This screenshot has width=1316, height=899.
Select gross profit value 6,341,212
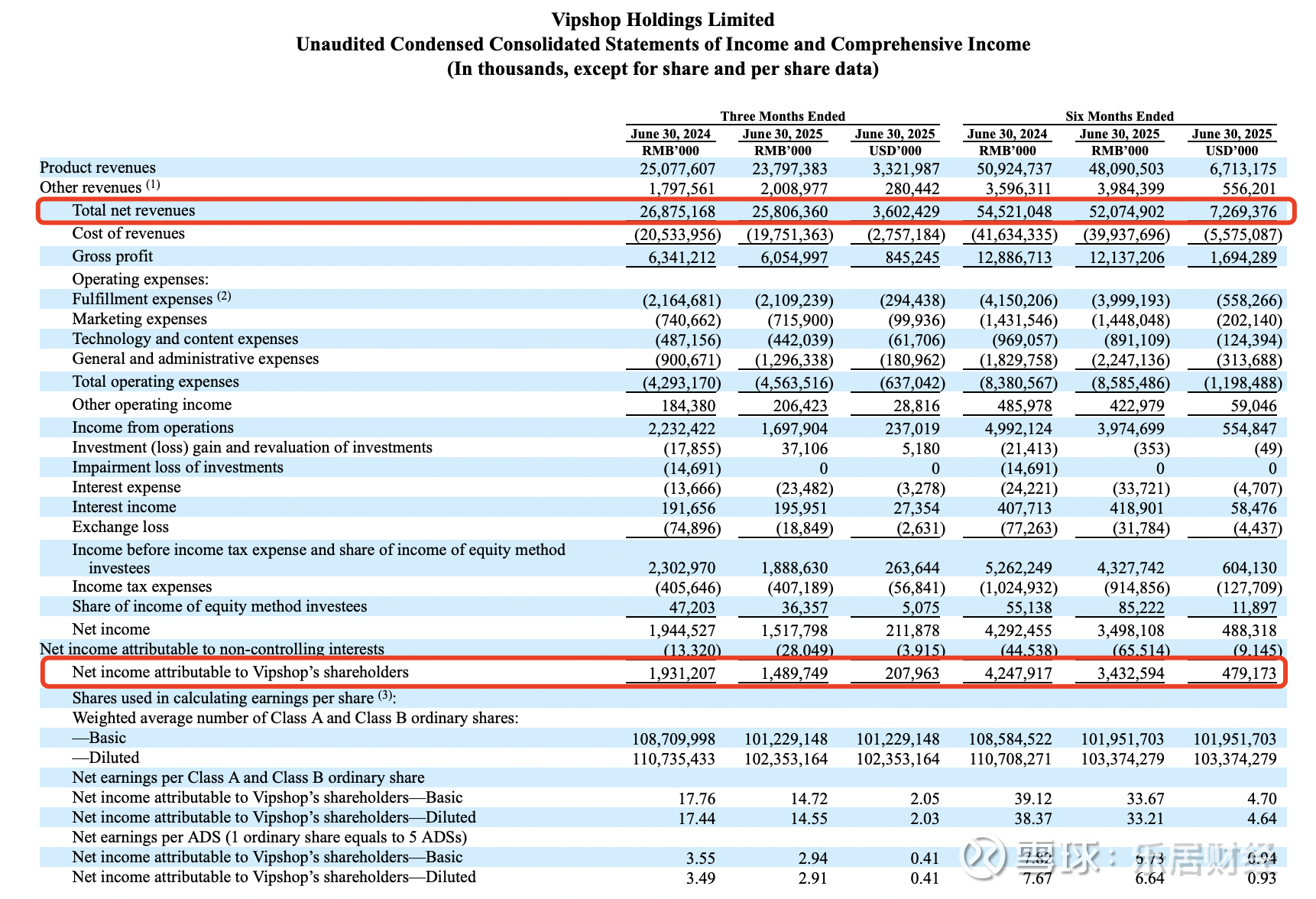[x=682, y=258]
